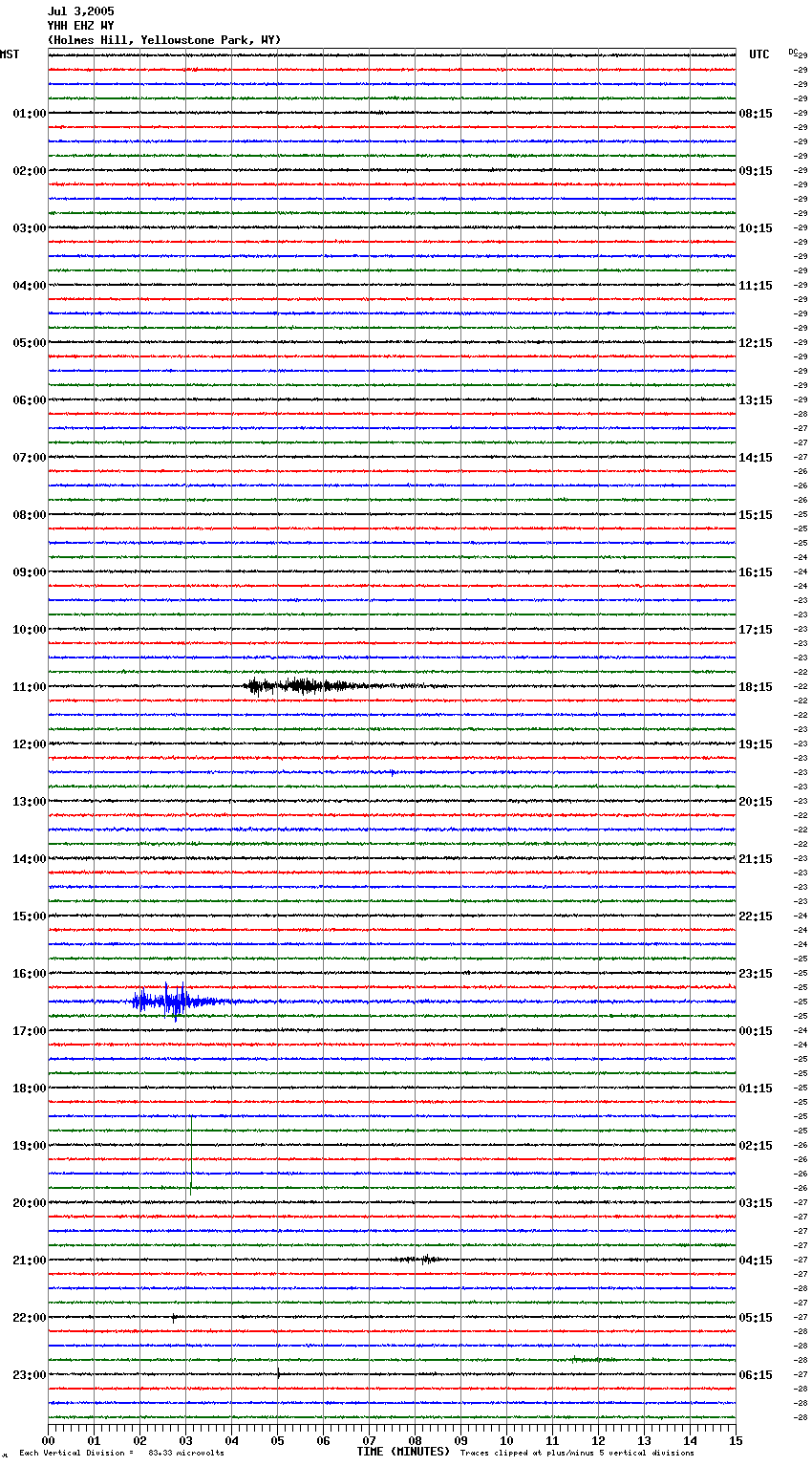812x1466 pixels.
Task: Click the 15:00 MST time label
Action: [30, 916]
